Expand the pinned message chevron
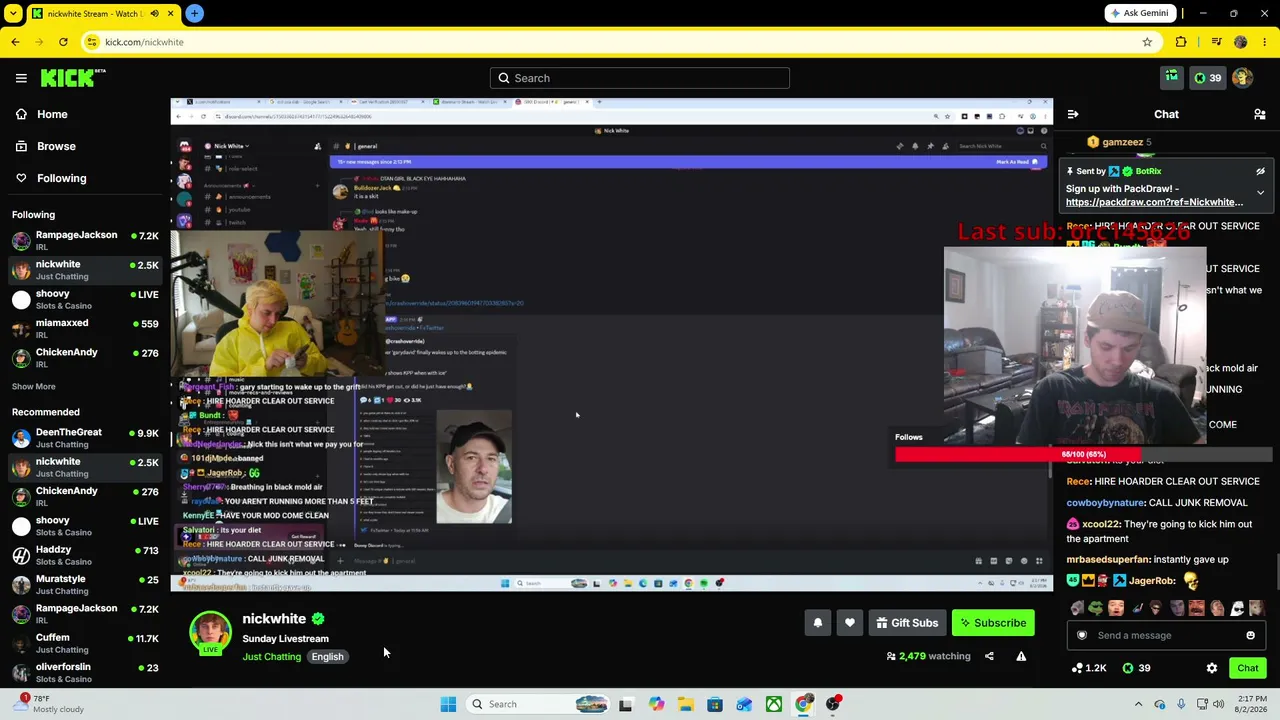The height and width of the screenshot is (720, 1280). (1260, 192)
